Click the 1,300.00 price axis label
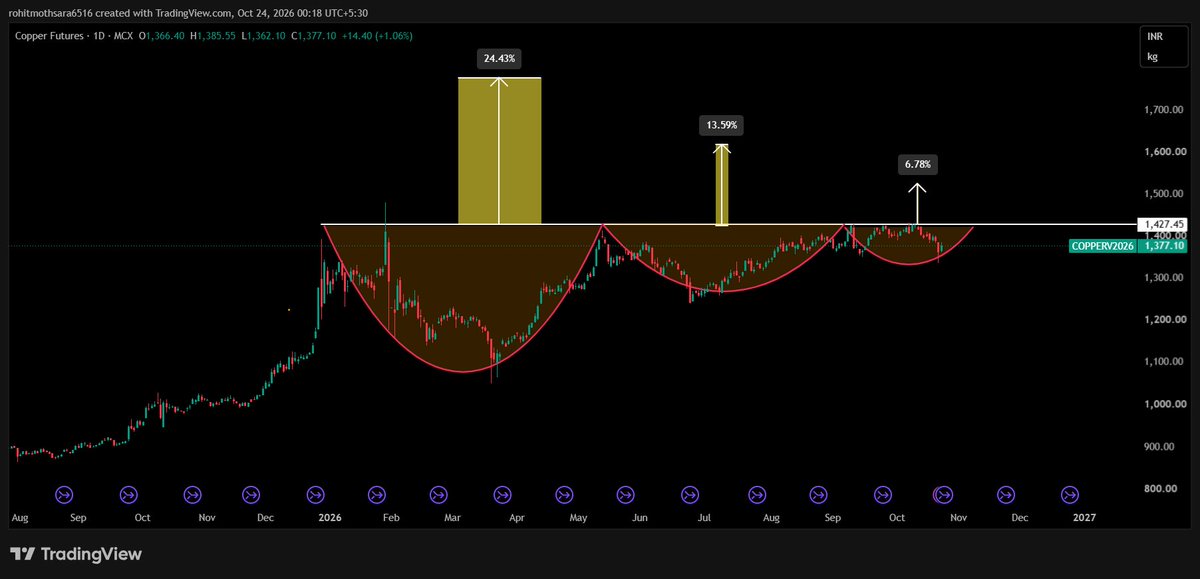Screen dimensions: 1200x579 [1165, 277]
